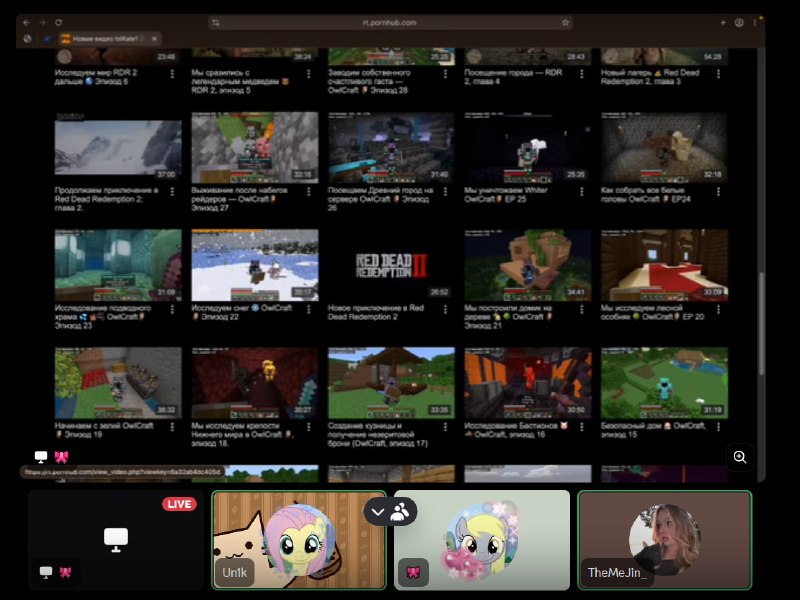Open site info icon in address bar
The width and height of the screenshot is (800, 600).
click(216, 22)
